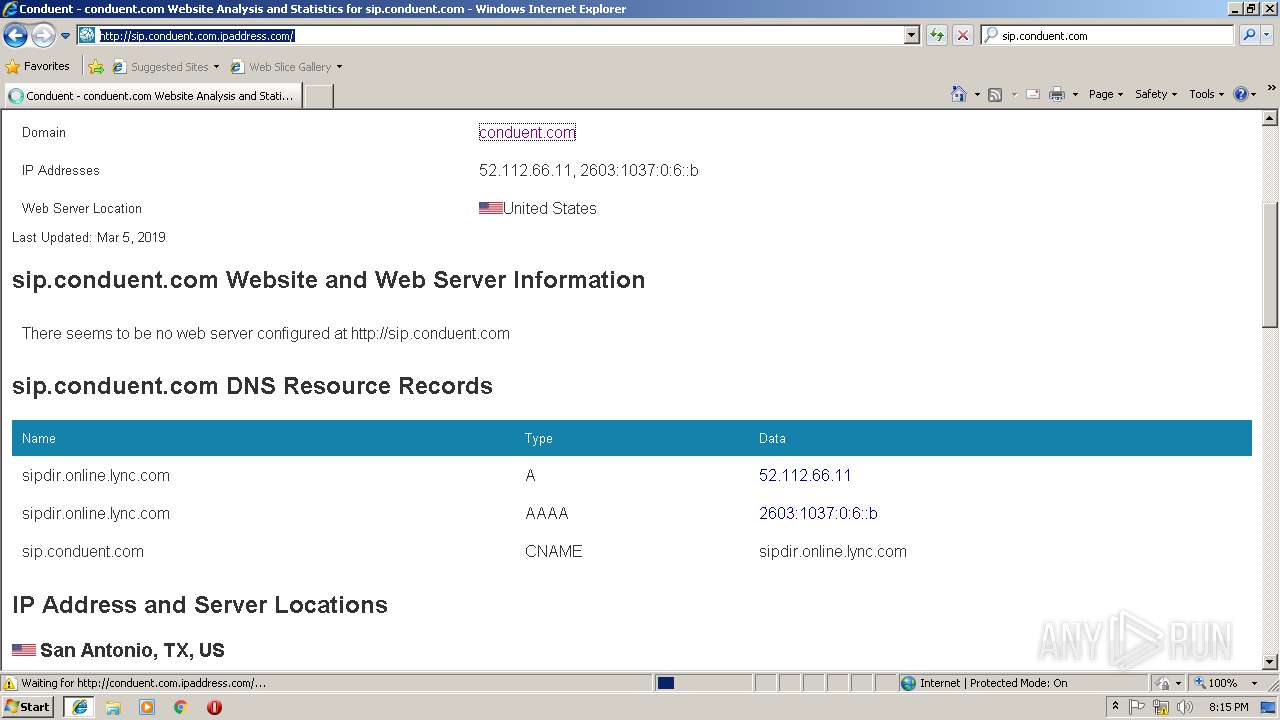
Task: Click the RSS feeds icon
Action: click(x=995, y=94)
